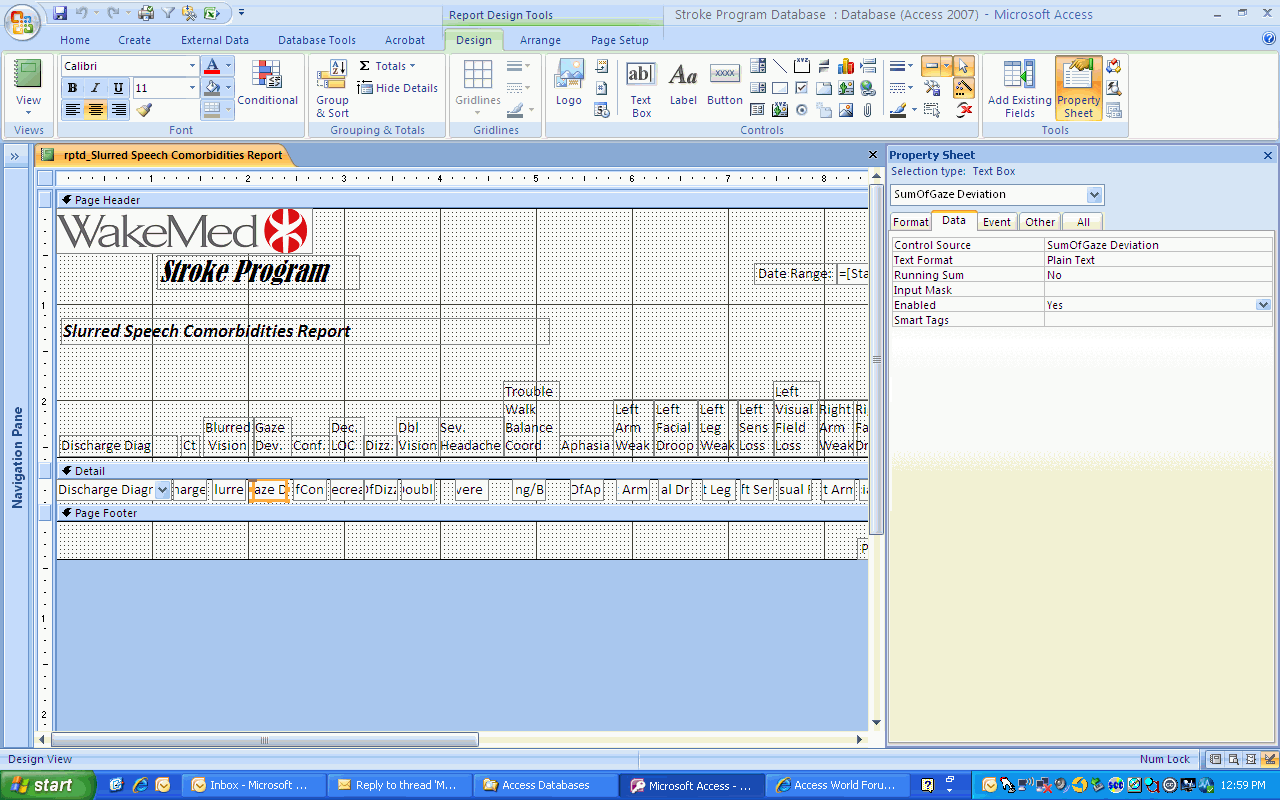Click the Hide Details button

click(x=398, y=88)
